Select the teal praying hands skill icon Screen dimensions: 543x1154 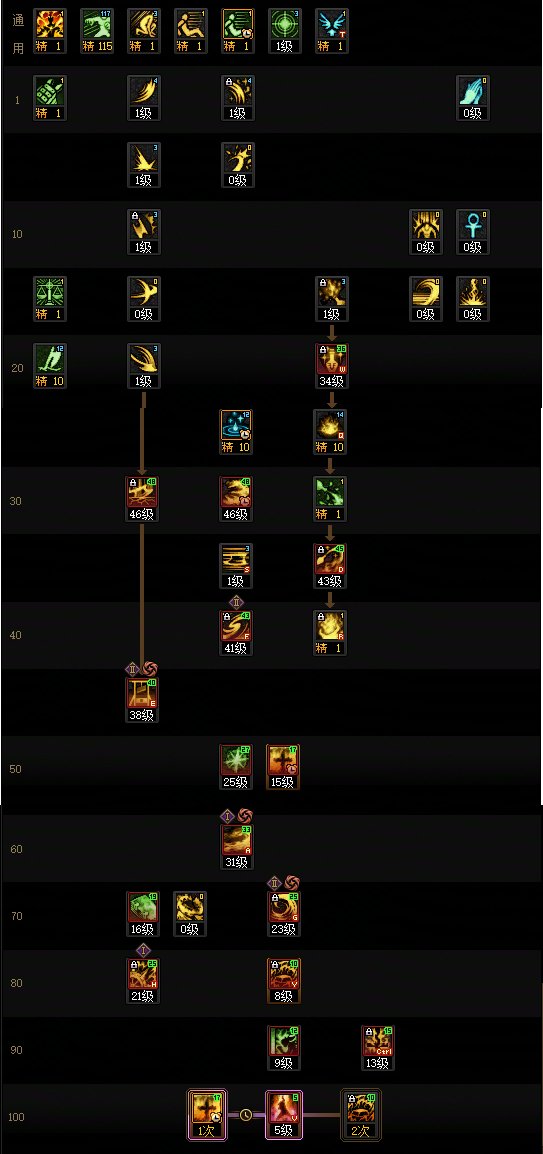(x=472, y=99)
